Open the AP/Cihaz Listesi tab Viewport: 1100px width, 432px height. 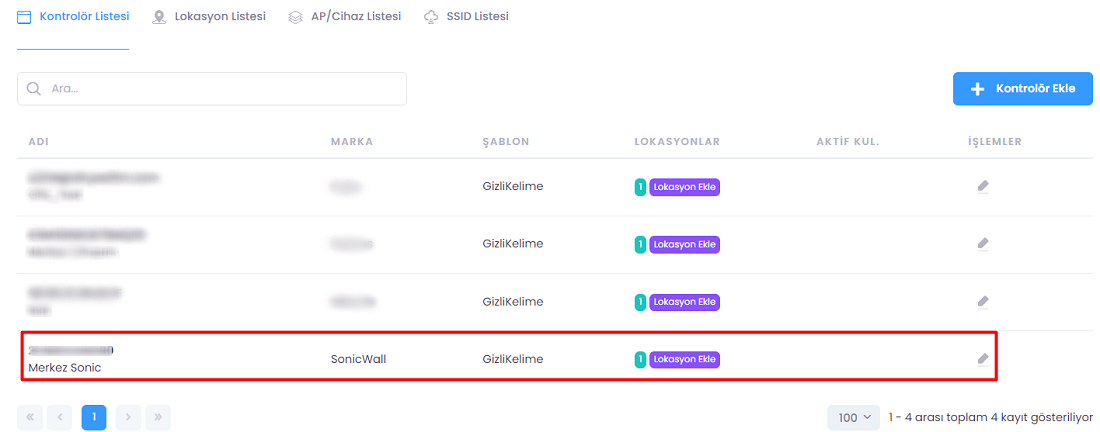(344, 17)
